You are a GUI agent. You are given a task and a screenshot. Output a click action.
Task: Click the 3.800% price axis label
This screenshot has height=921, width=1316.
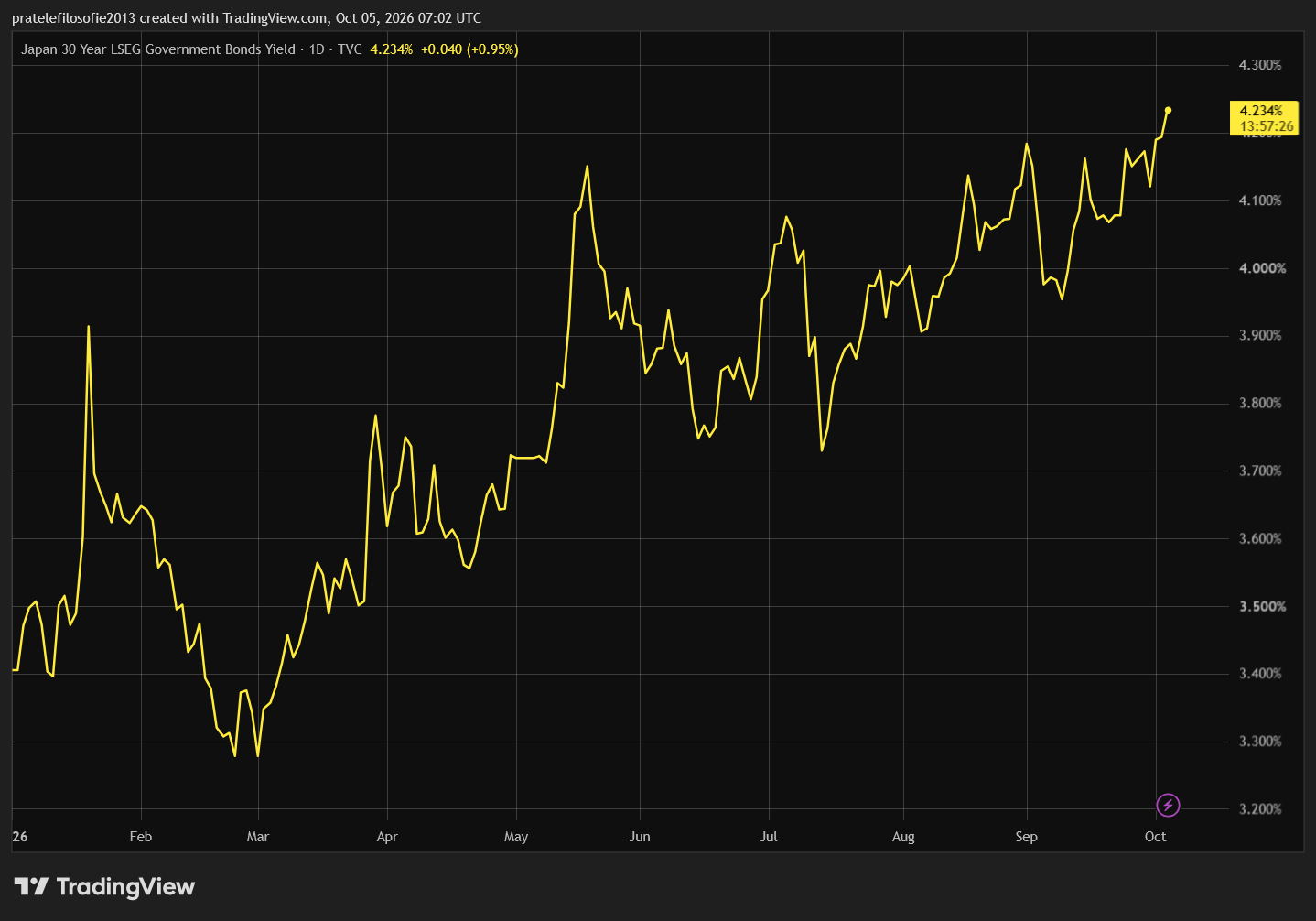click(1260, 403)
